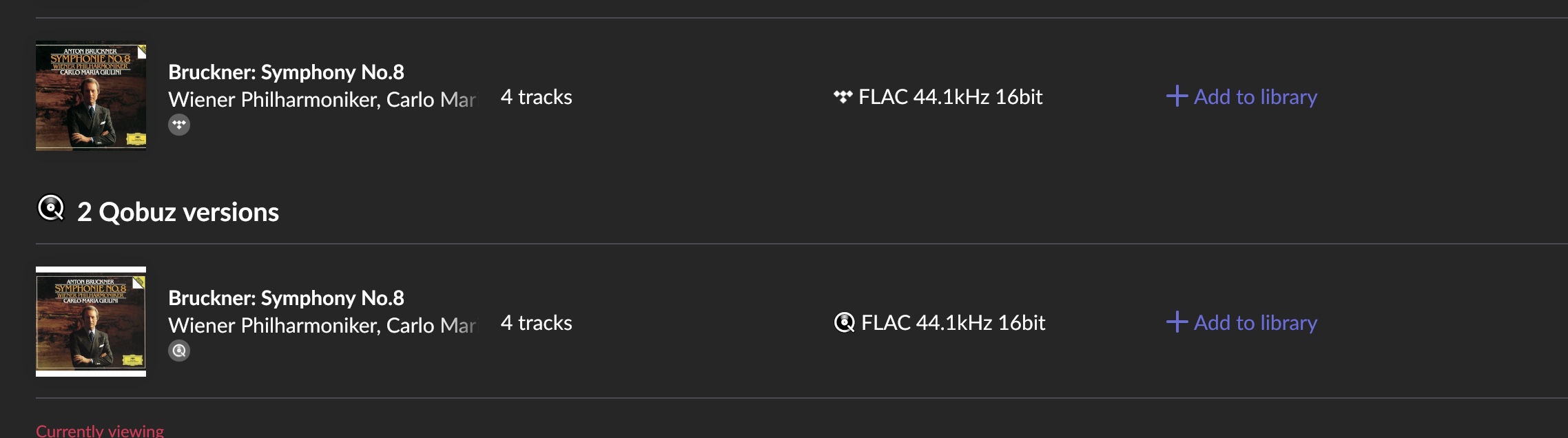Viewport: 1568px width, 438px height.
Task: Click the Qobuz badge under the second album
Action: [x=179, y=351]
